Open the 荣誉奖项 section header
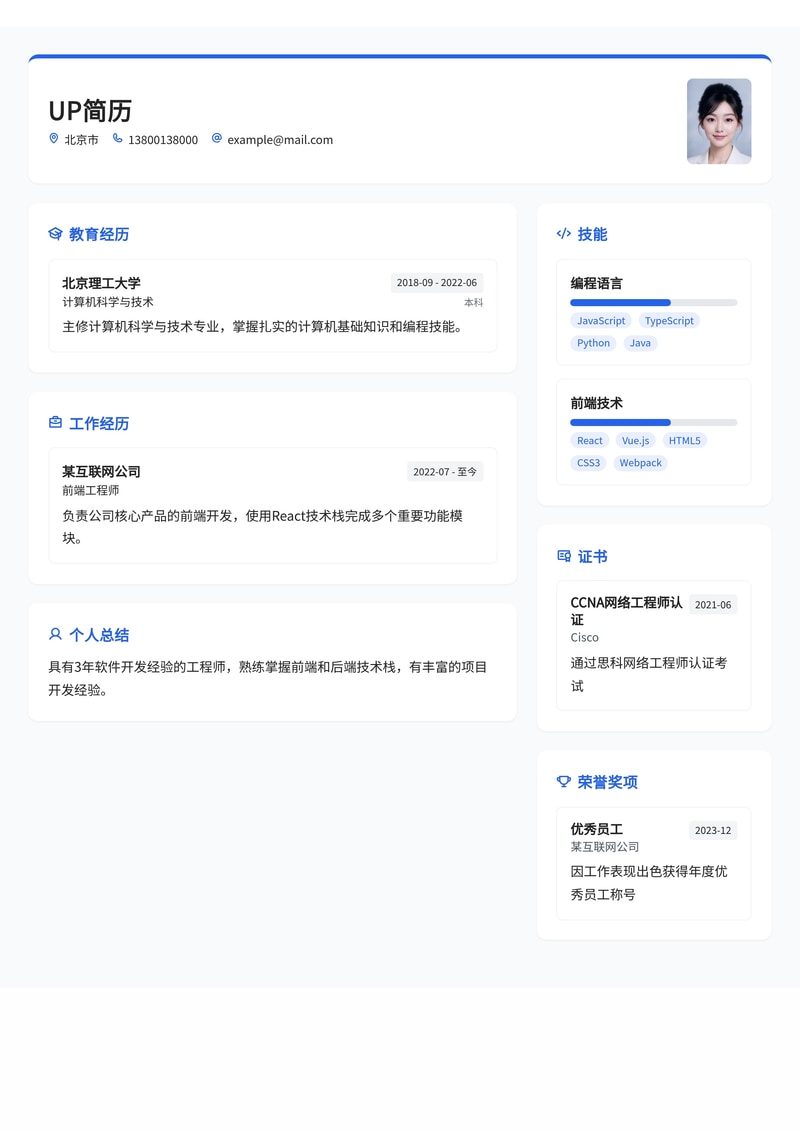The height and width of the screenshot is (1130, 800). click(608, 781)
